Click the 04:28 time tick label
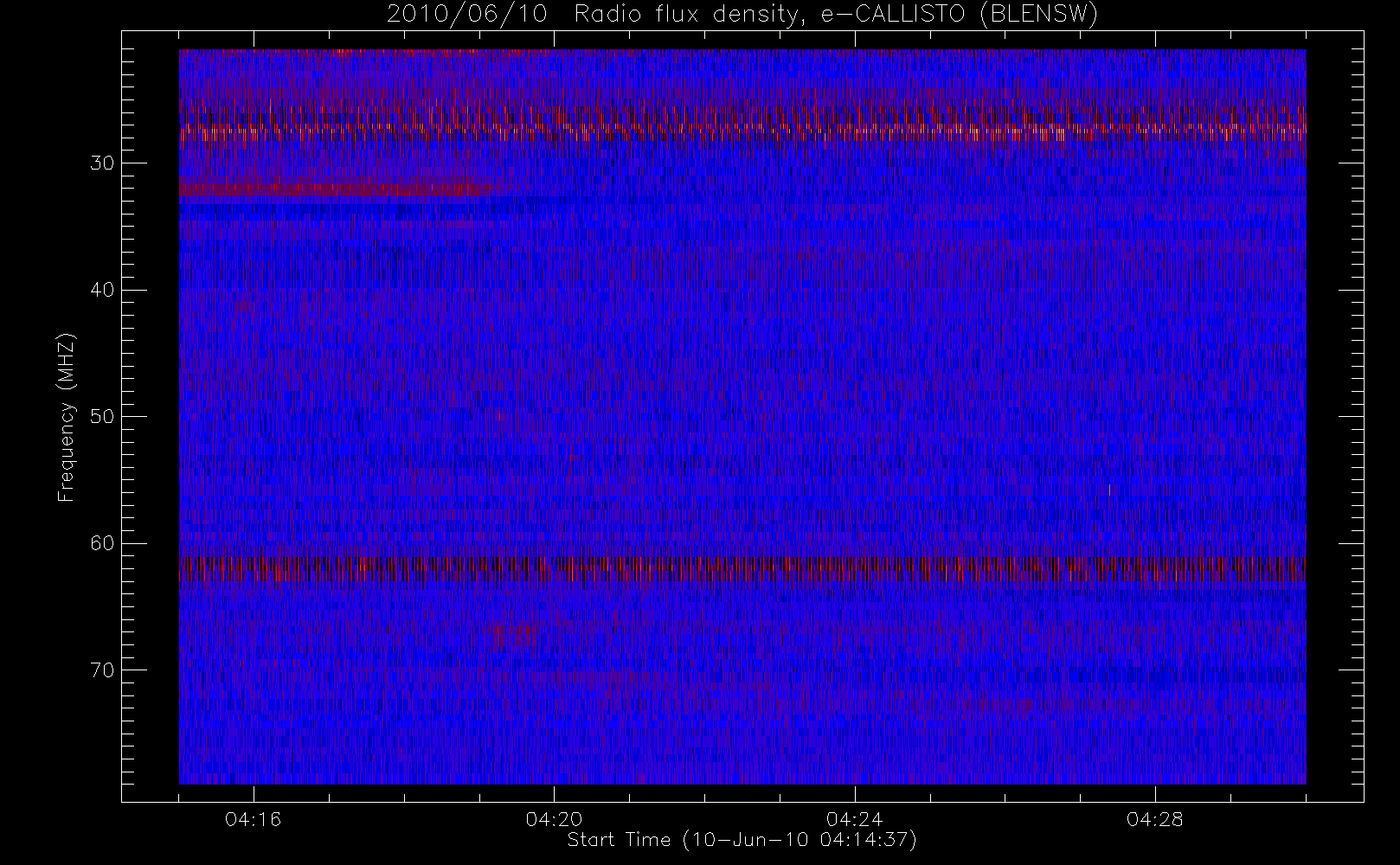This screenshot has width=1400, height=865. pyautogui.click(x=1155, y=819)
